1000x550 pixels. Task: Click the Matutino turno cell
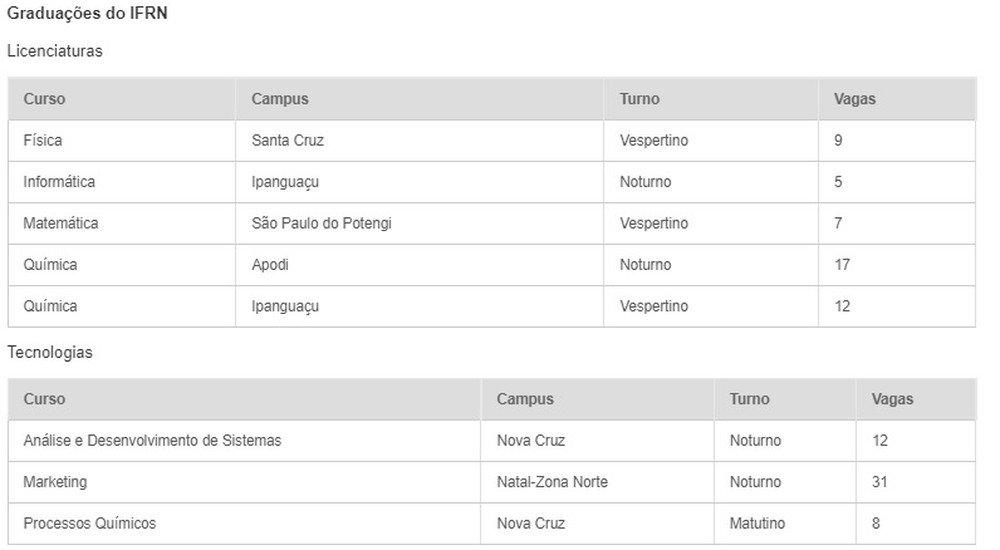[757, 523]
